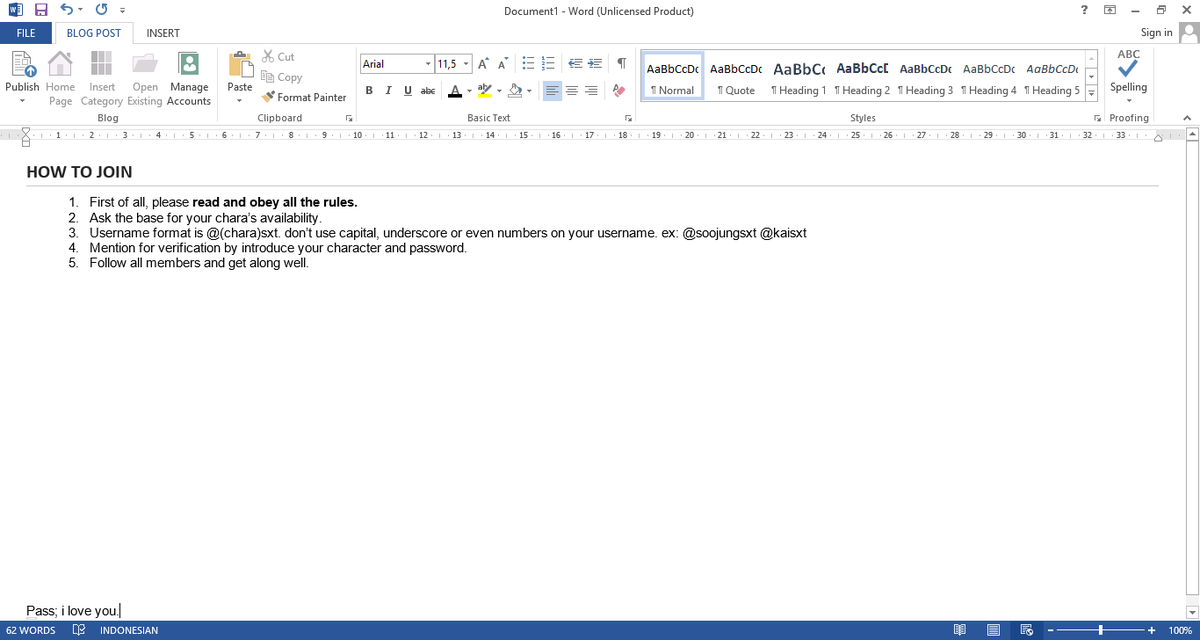Image resolution: width=1200 pixels, height=640 pixels.
Task: Switch to the INSERT tab
Action: [x=163, y=33]
